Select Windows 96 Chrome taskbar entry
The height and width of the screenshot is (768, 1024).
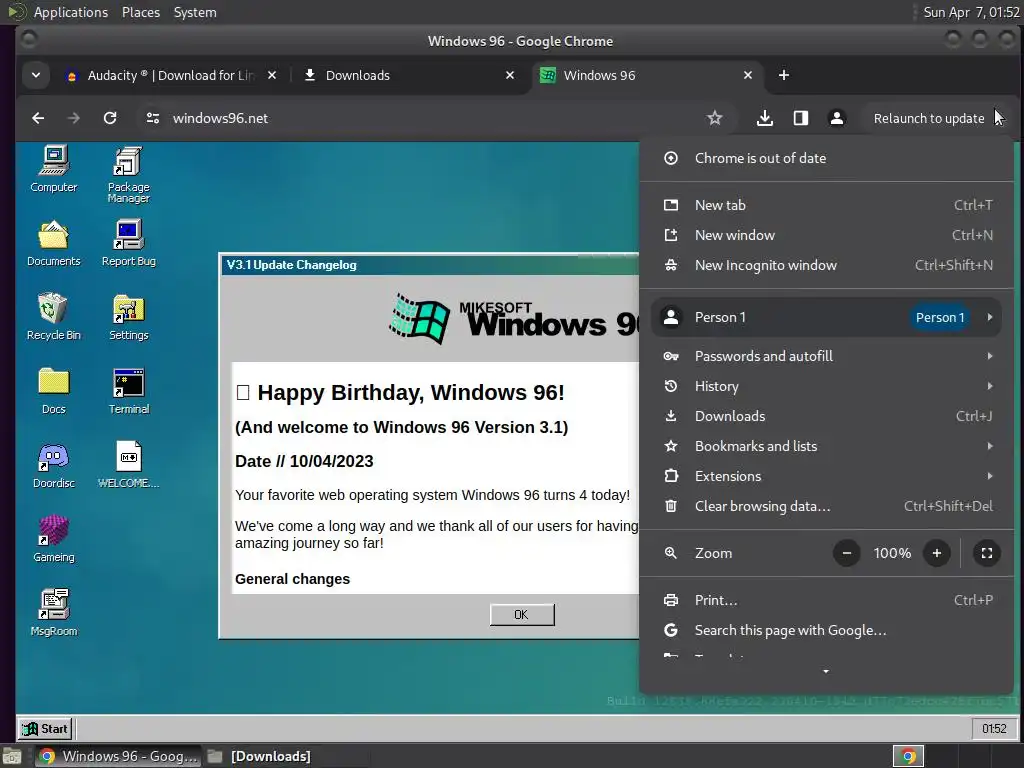click(x=118, y=756)
